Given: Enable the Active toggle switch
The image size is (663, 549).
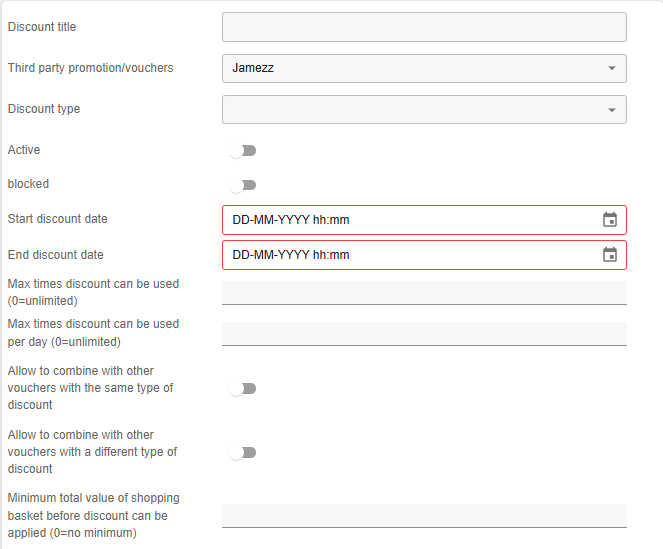Looking at the screenshot, I should point(242,151).
